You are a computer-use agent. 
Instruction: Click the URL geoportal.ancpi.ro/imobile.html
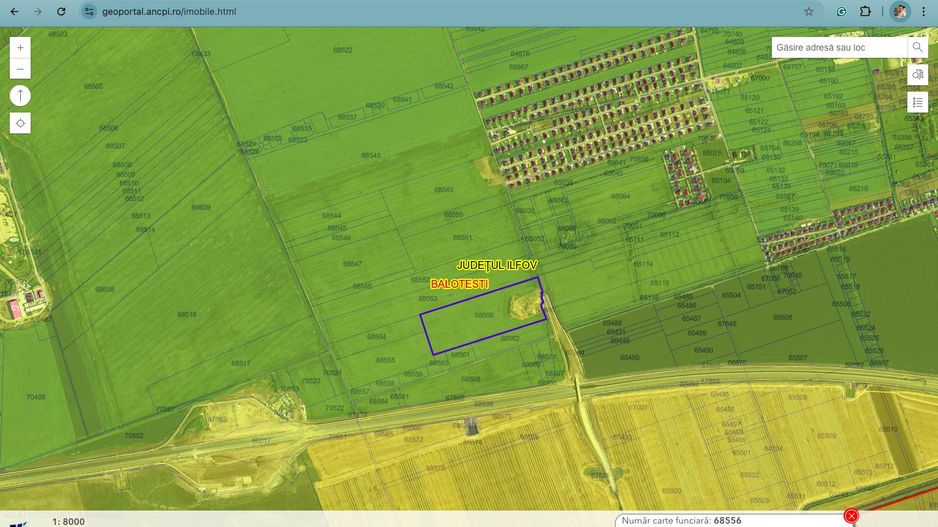[169, 11]
